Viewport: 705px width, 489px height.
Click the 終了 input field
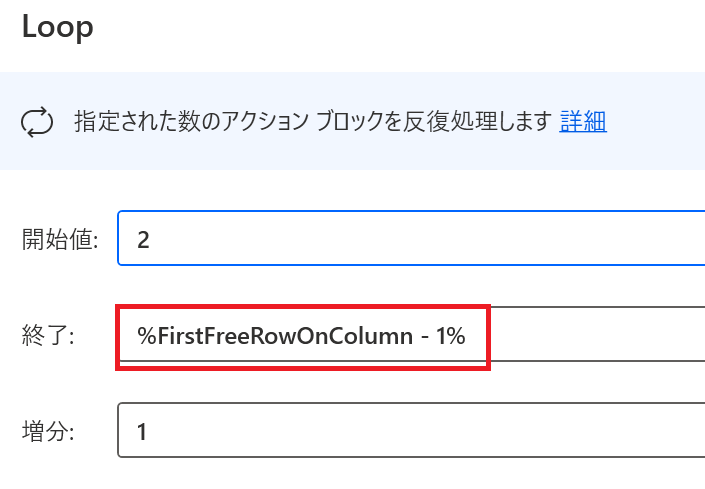pos(411,335)
